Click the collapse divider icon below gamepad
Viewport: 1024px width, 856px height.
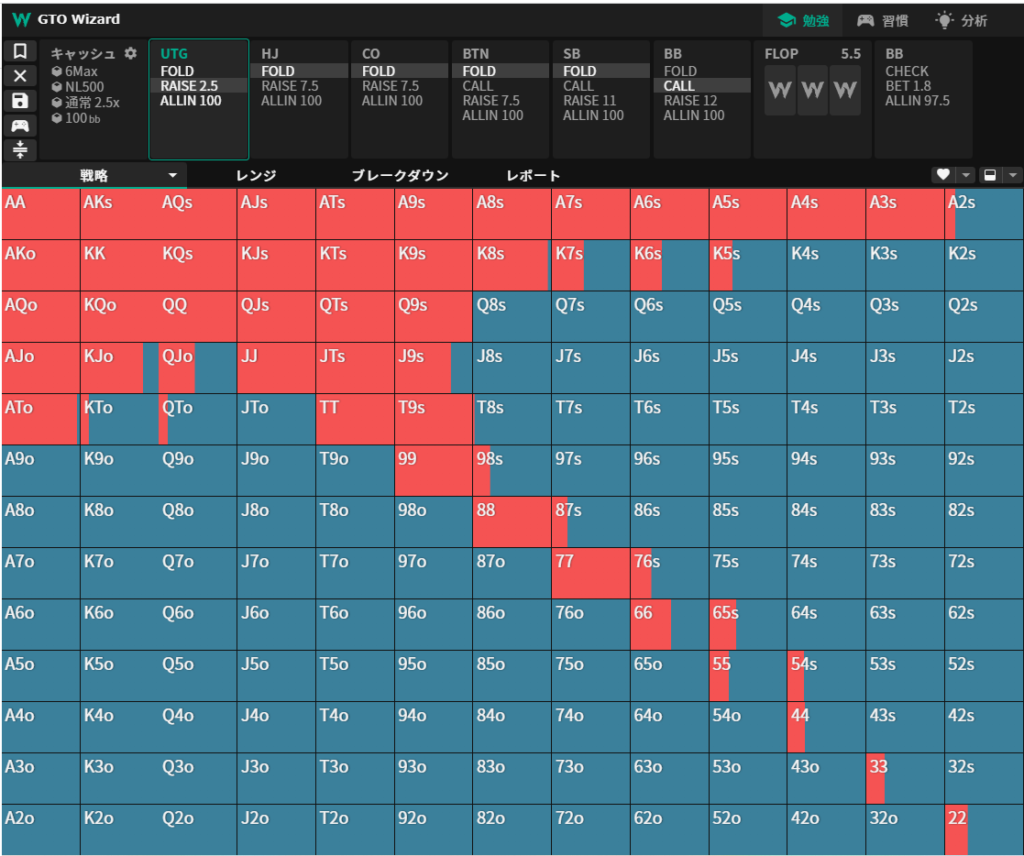click(20, 149)
